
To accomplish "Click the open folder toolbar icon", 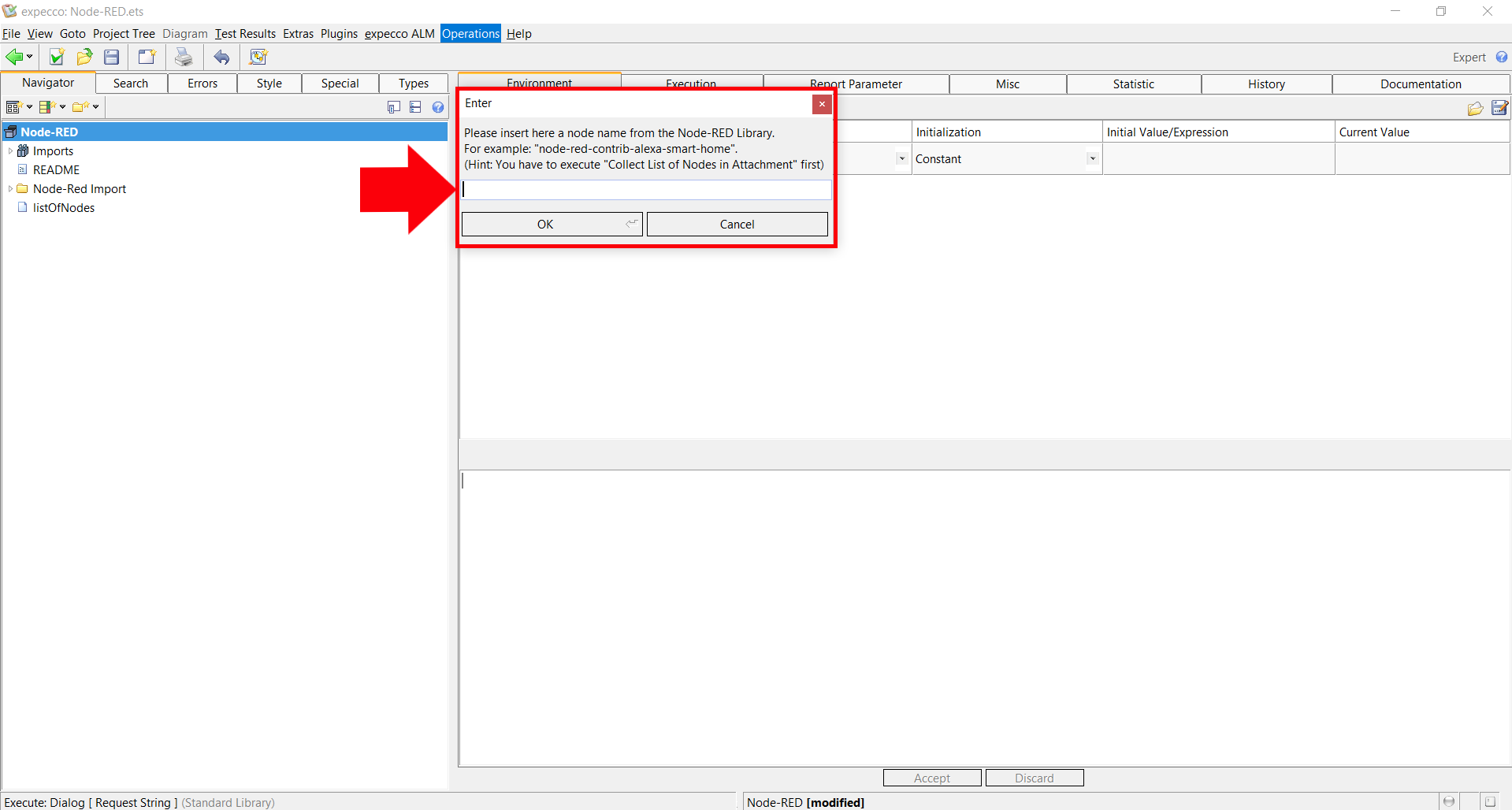I will click(84, 57).
